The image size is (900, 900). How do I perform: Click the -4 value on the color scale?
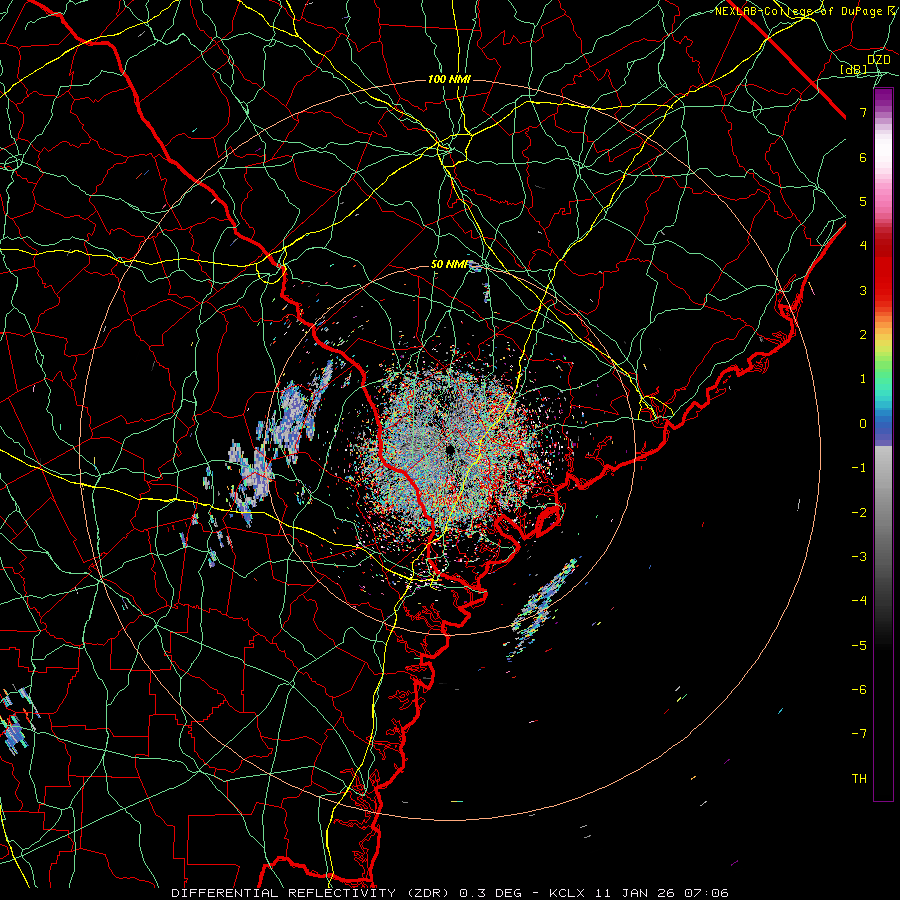click(x=859, y=601)
